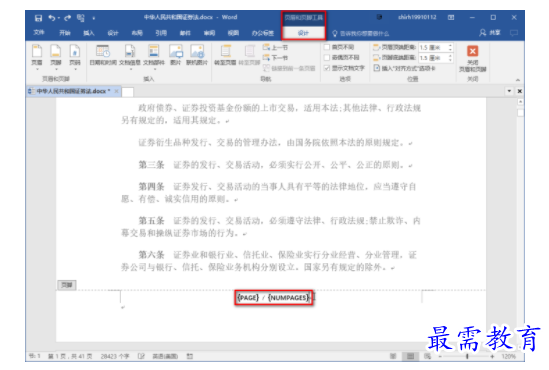Switch to the 邮件 (Mailings) tab
Viewport: 549px width, 370px height.
(x=185, y=33)
